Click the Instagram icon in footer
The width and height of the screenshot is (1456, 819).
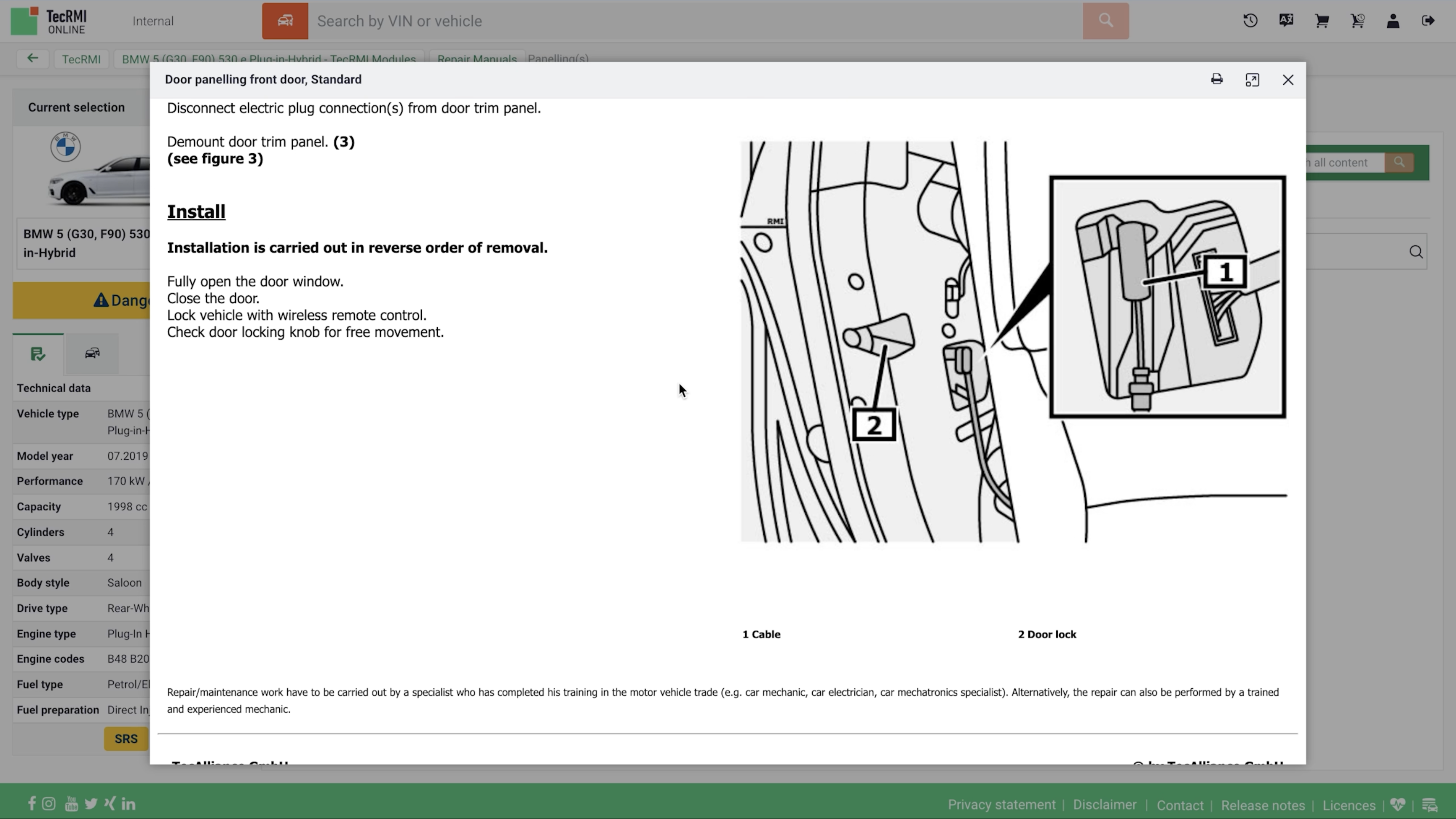(49, 803)
